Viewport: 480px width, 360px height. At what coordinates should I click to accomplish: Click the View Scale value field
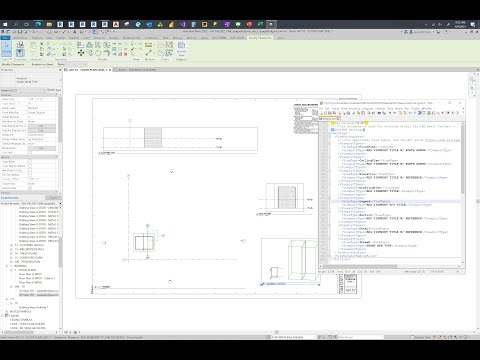point(42,99)
